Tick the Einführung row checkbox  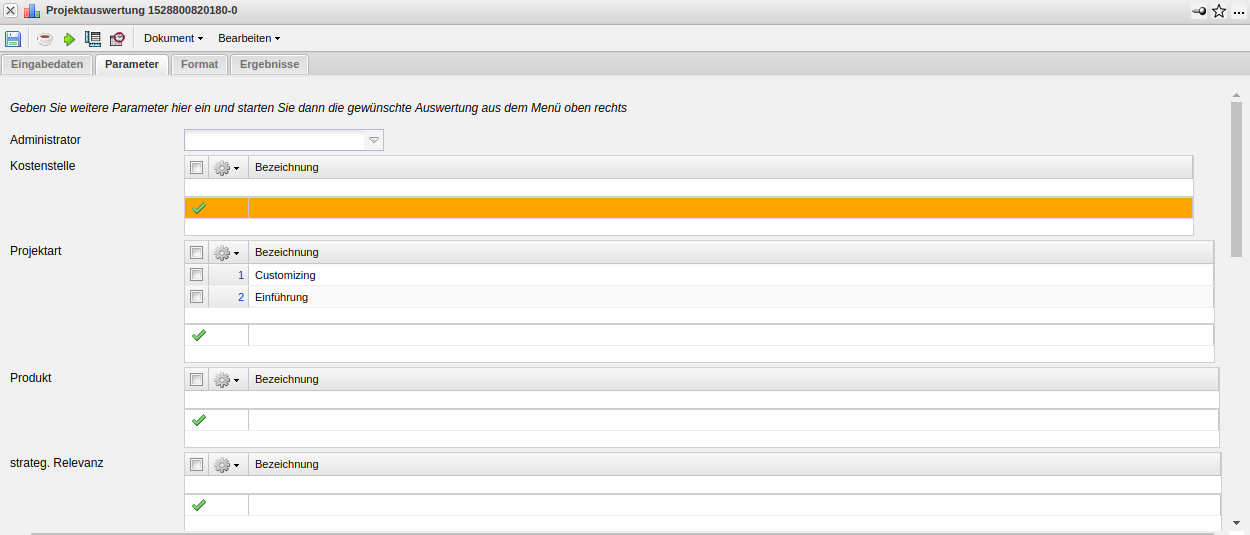(196, 297)
